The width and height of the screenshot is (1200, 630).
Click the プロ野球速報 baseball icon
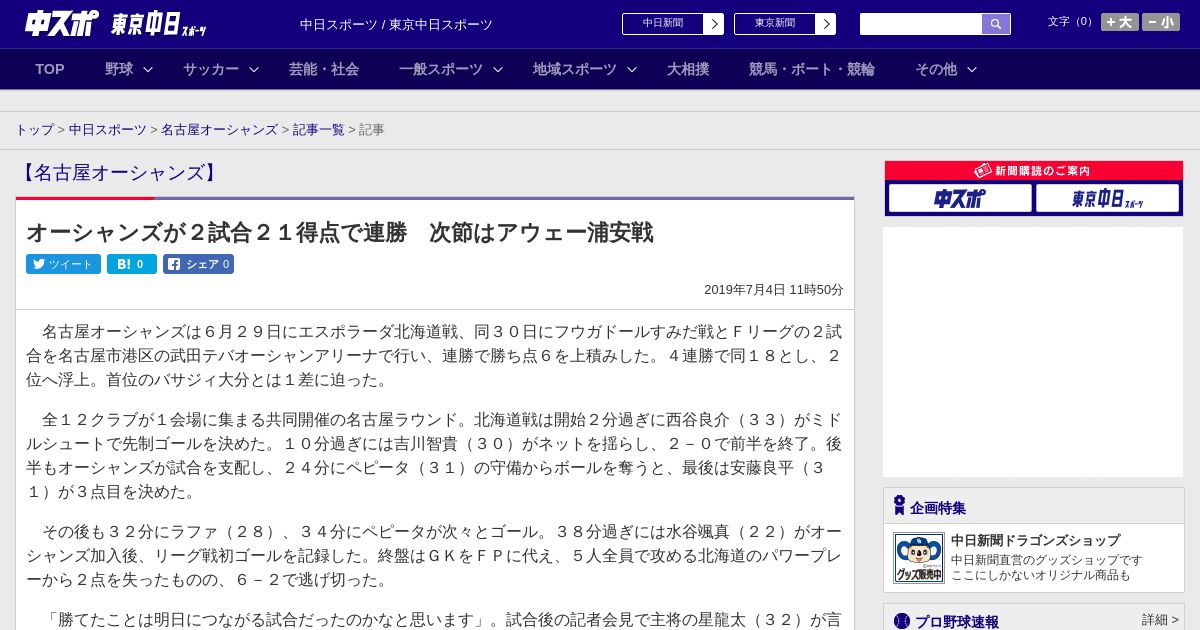(902, 621)
